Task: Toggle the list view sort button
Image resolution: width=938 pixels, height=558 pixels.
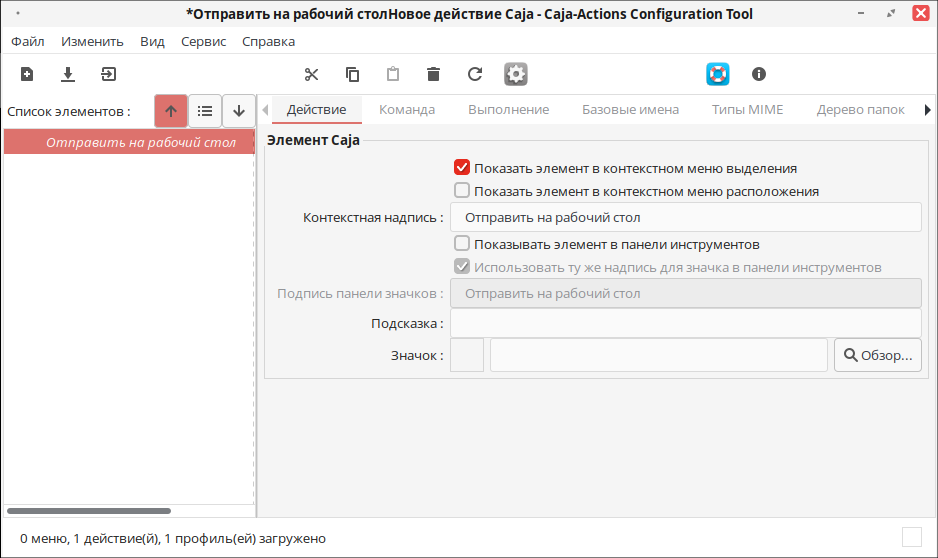Action: coord(205,111)
